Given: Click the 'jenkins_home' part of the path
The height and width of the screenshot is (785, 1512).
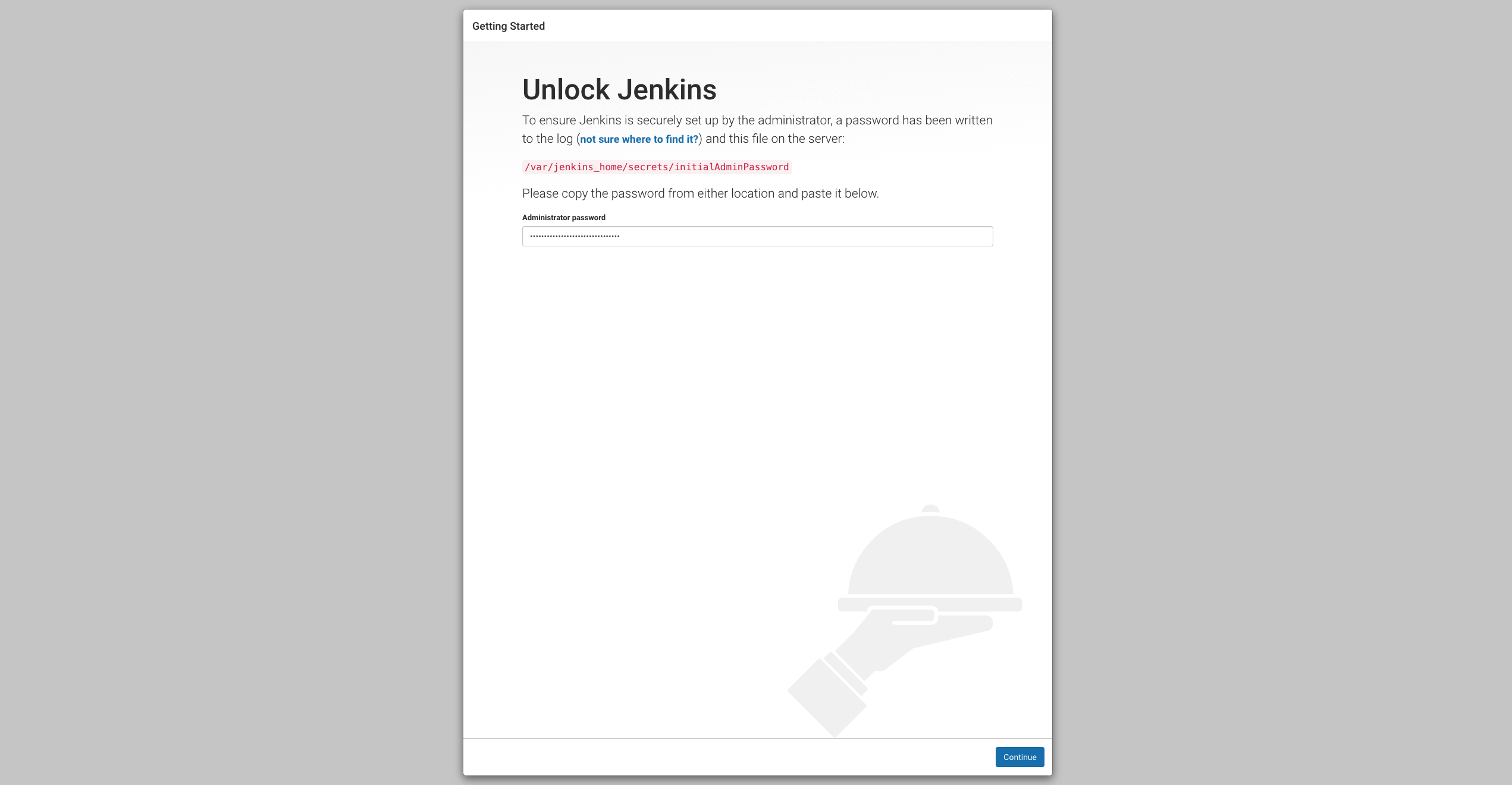Looking at the screenshot, I should click(x=588, y=167).
